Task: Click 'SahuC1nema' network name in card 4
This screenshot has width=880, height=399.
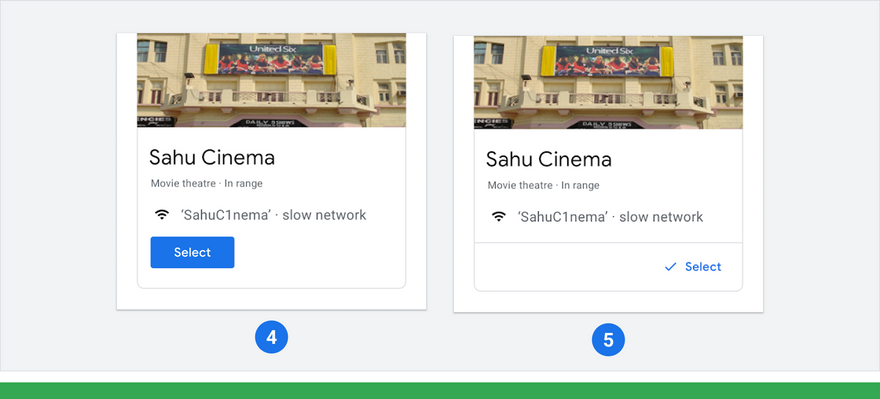Action: [226, 215]
